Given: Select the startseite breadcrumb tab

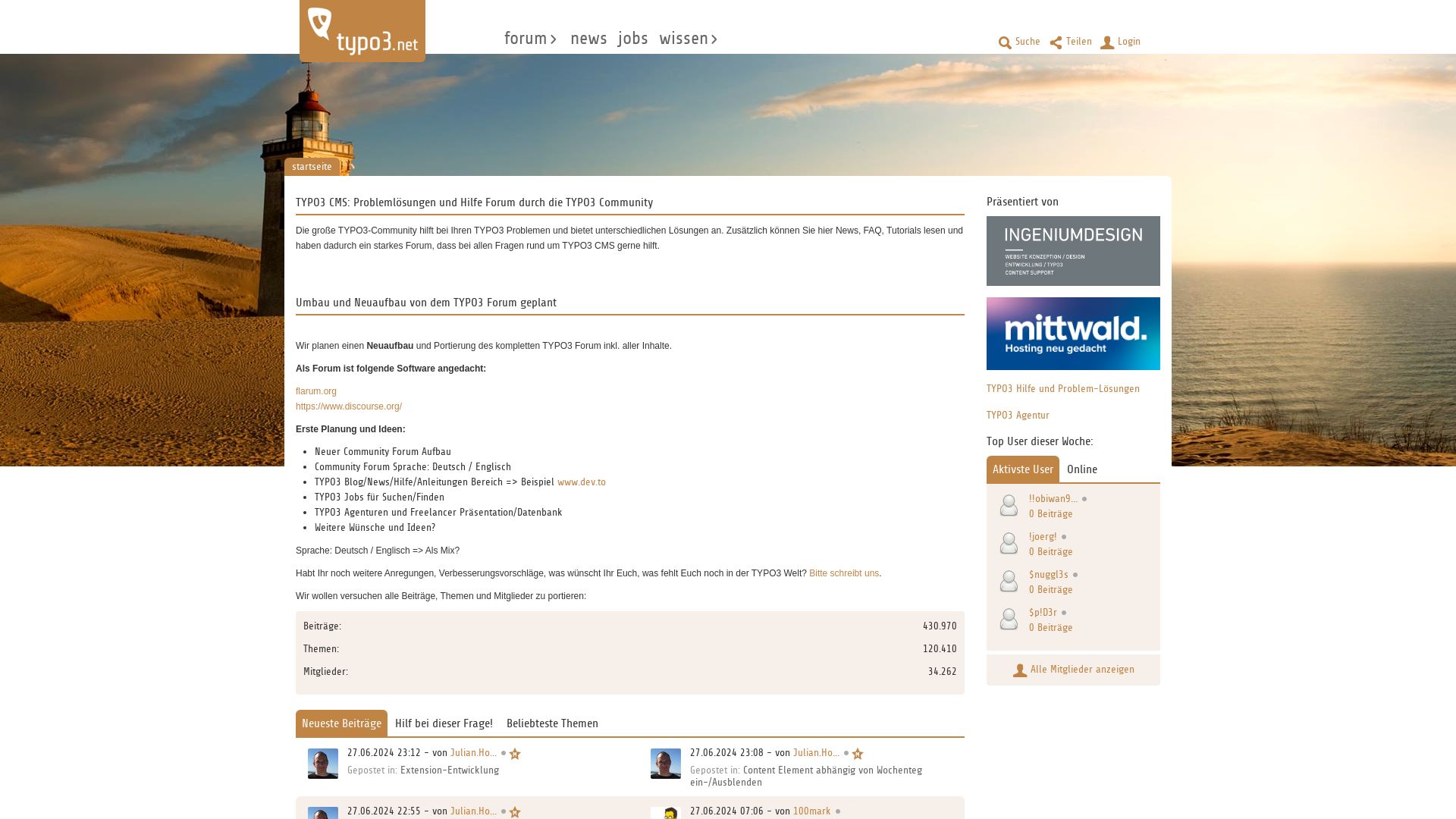Looking at the screenshot, I should [312, 167].
